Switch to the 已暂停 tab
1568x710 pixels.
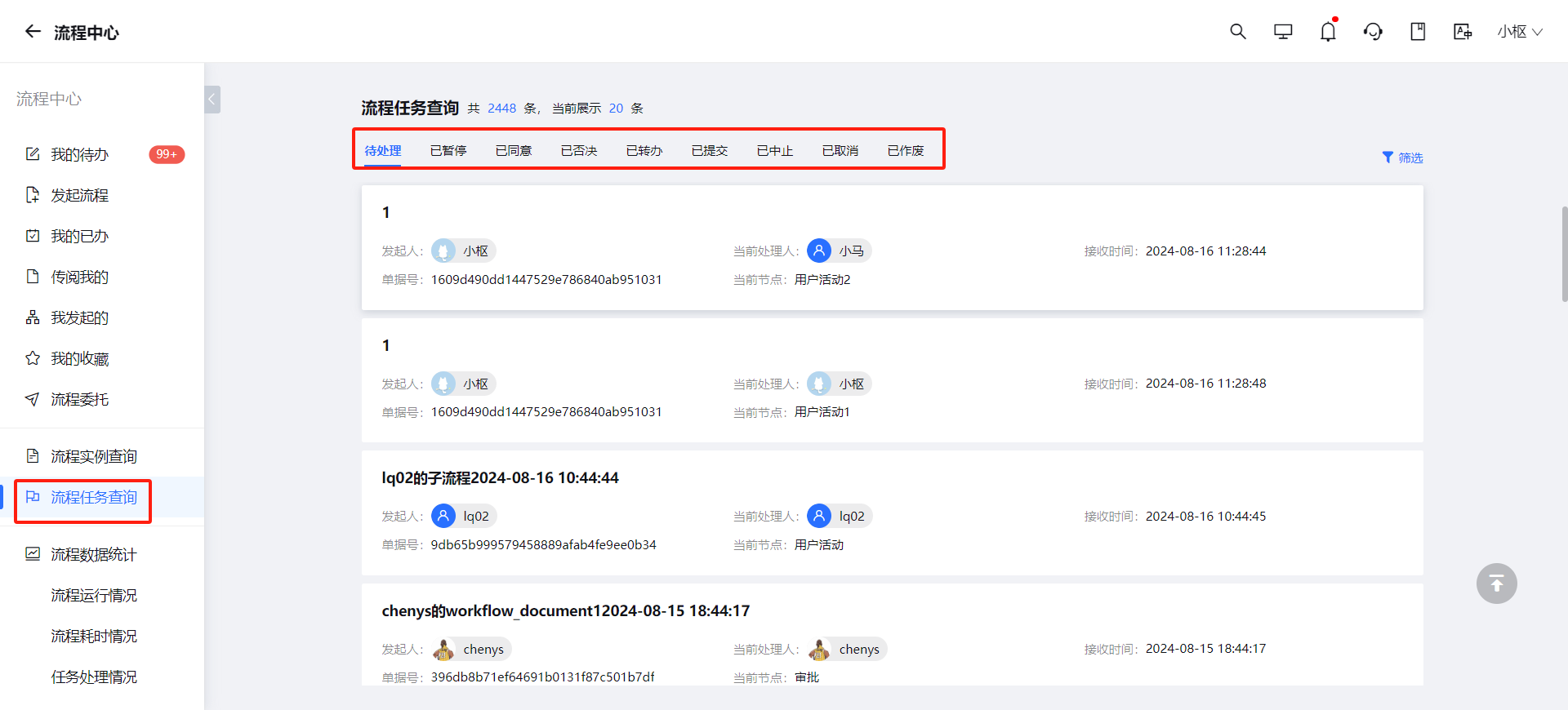[x=448, y=151]
